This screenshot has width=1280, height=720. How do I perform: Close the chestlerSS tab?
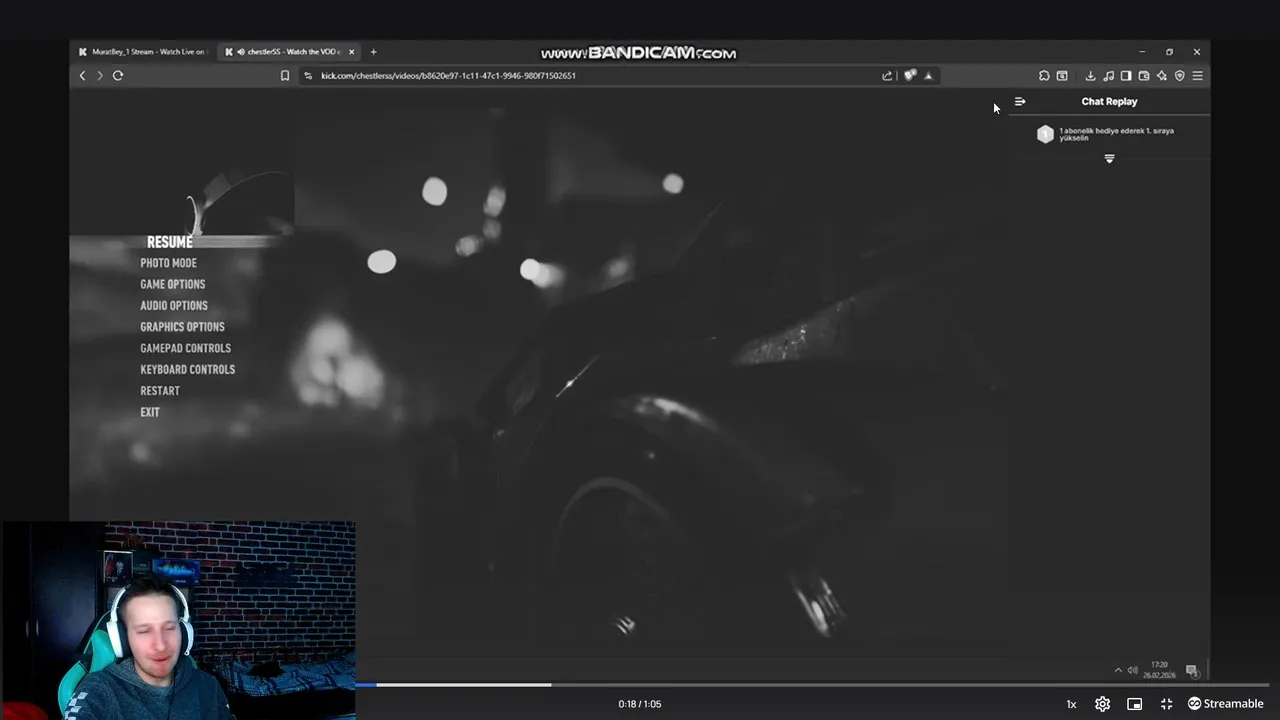point(351,52)
